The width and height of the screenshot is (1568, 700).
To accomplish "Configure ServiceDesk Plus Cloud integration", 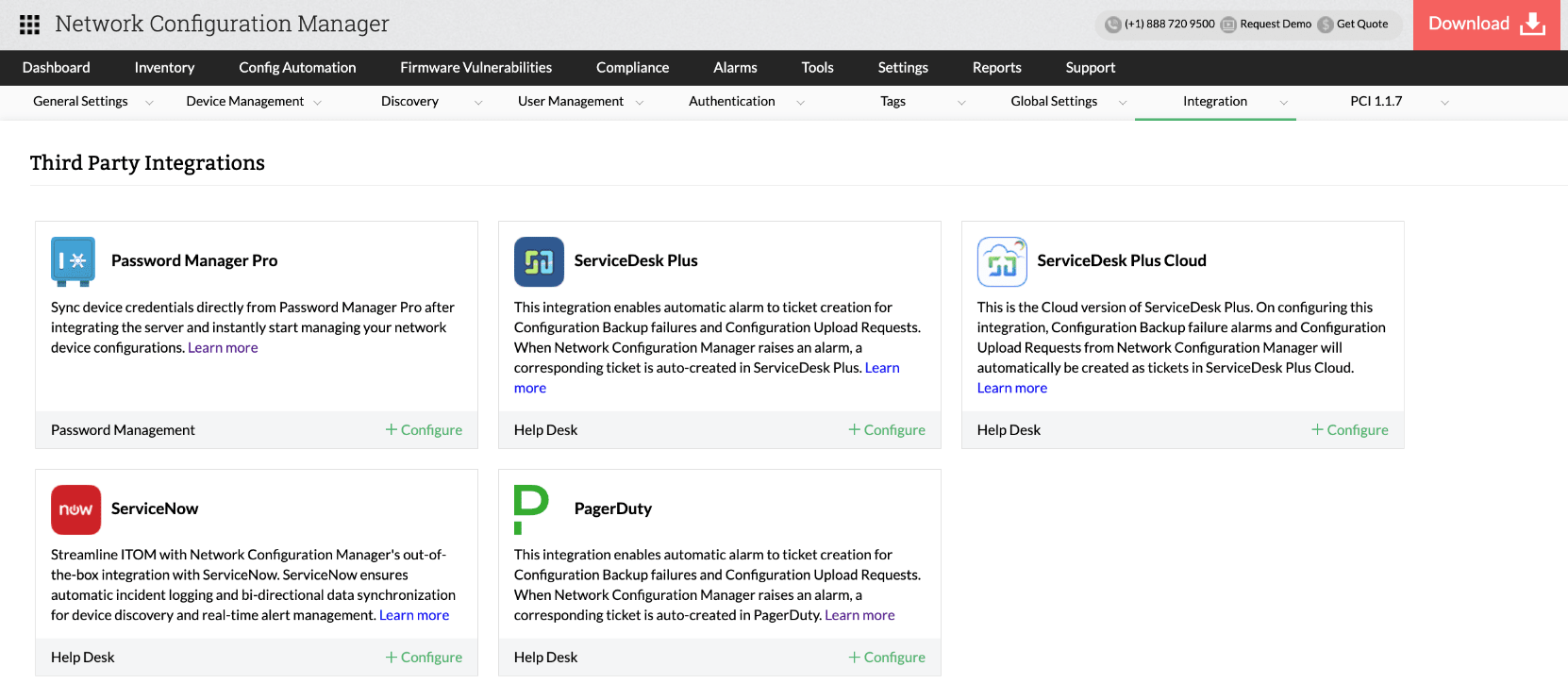I will pyautogui.click(x=1350, y=430).
